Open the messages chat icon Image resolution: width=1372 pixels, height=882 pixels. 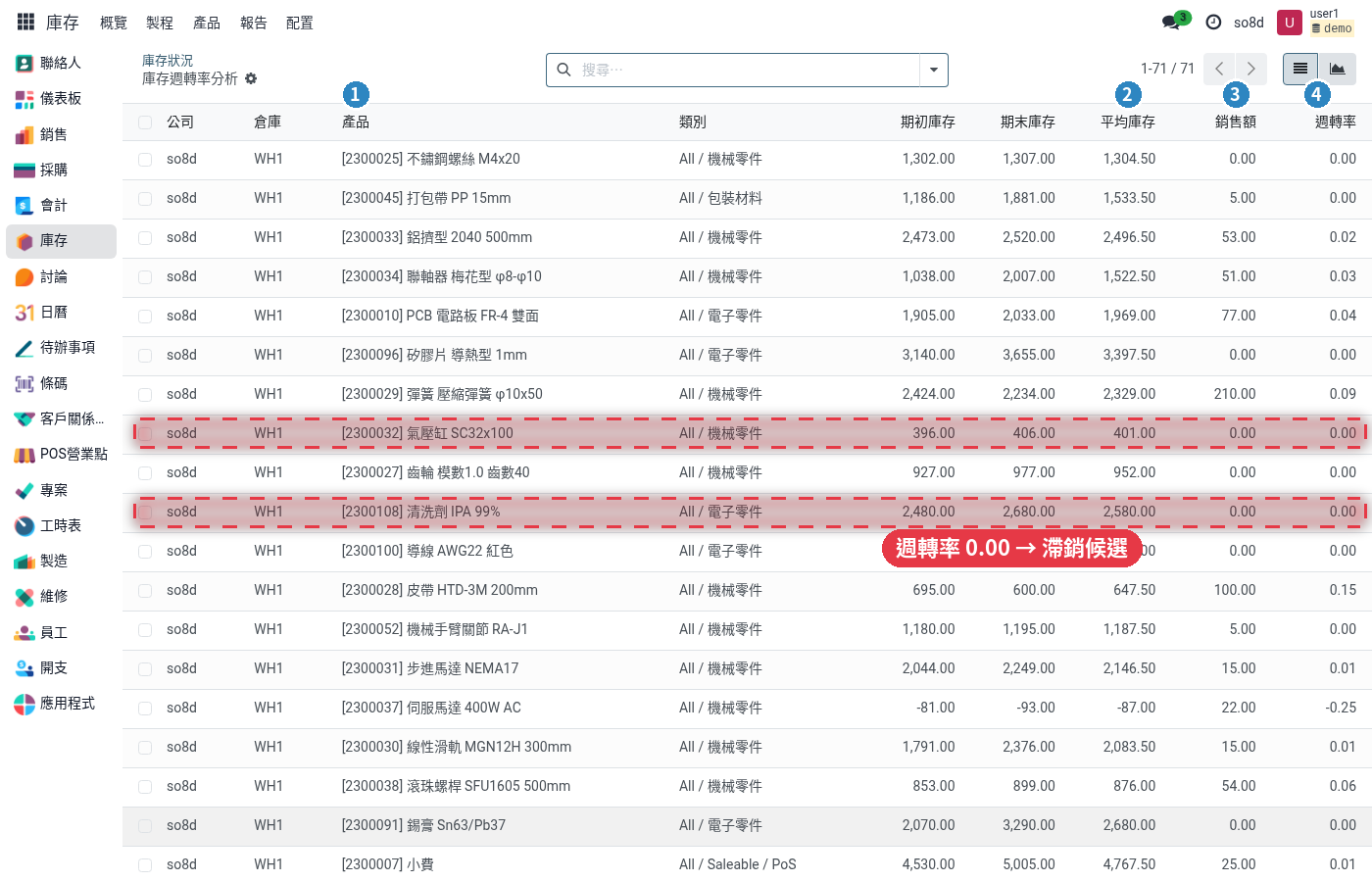(1172, 22)
